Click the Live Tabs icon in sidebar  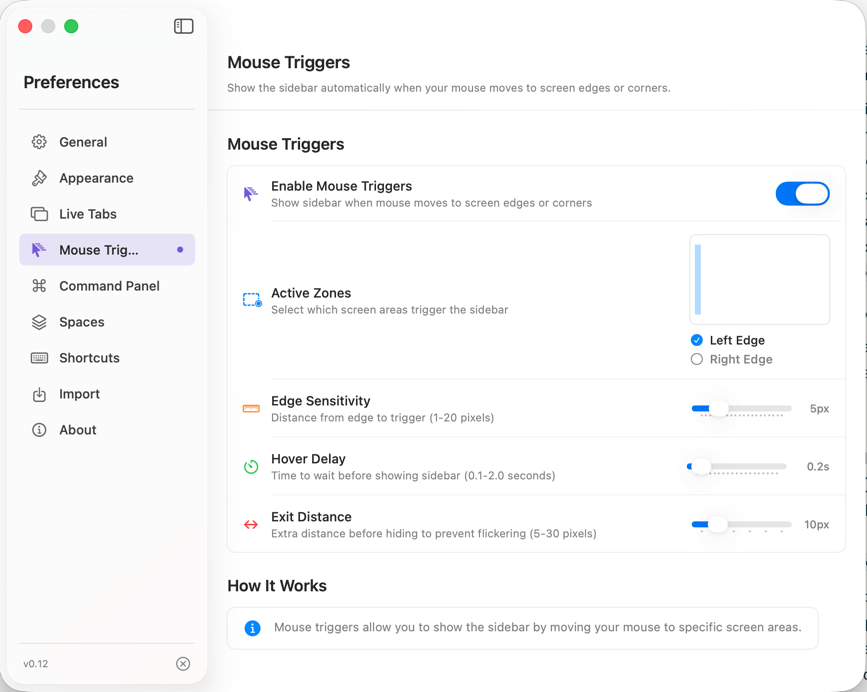[x=38, y=214]
